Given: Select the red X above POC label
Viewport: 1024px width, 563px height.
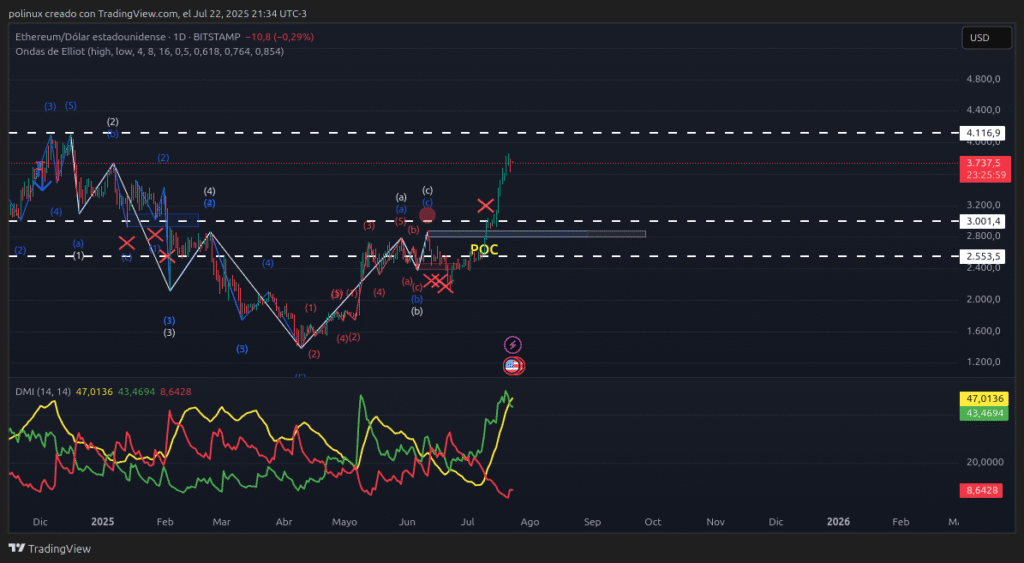Looking at the screenshot, I should (486, 206).
